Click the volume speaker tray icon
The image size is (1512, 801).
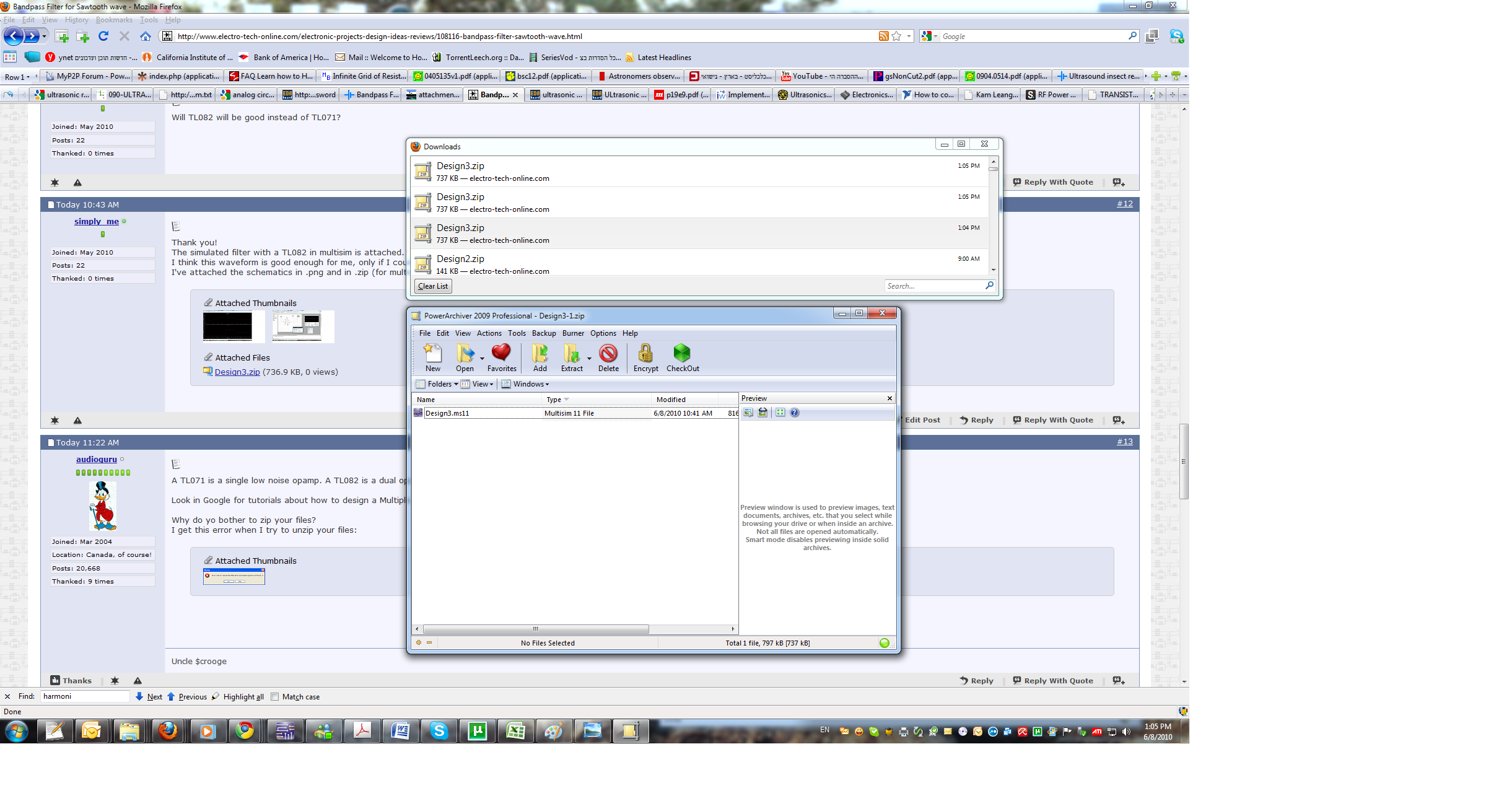[1126, 732]
